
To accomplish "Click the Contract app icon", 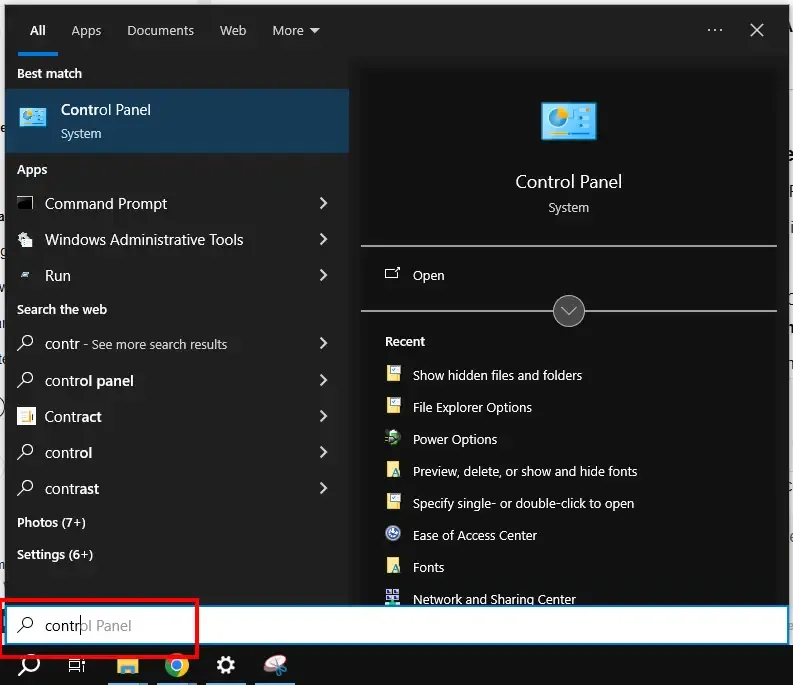I will coord(26,416).
